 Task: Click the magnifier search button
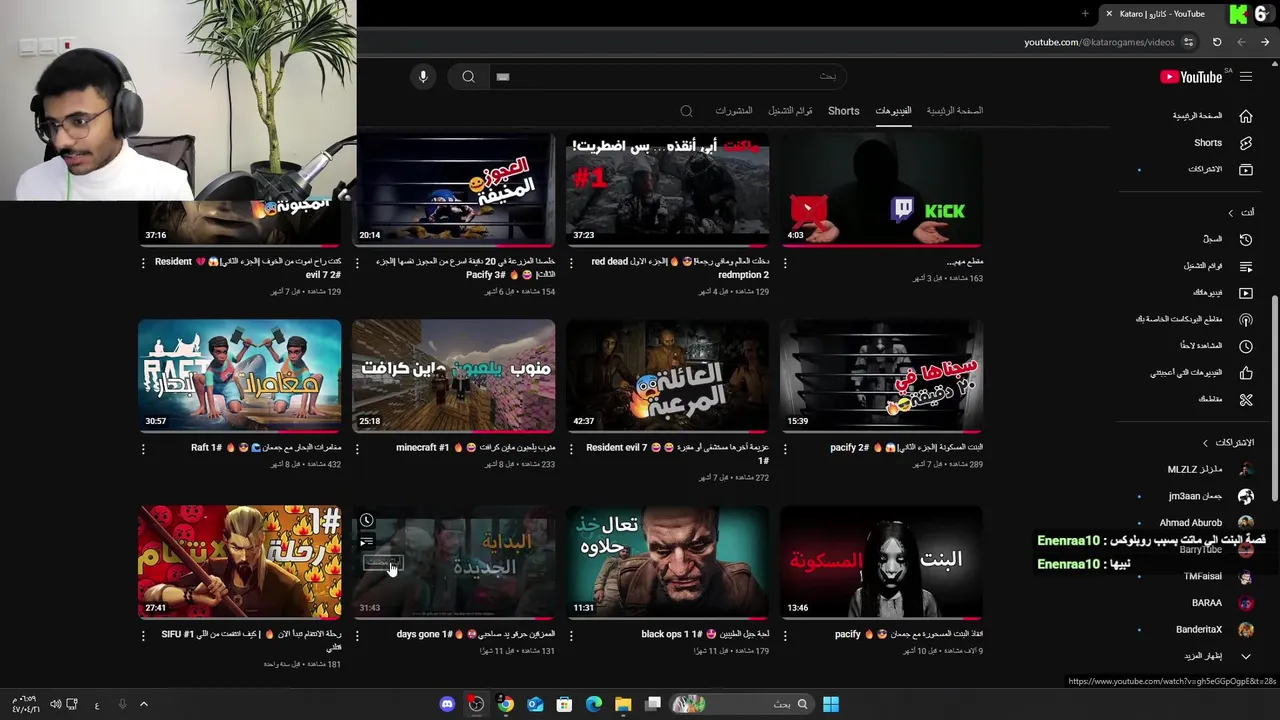(x=468, y=76)
